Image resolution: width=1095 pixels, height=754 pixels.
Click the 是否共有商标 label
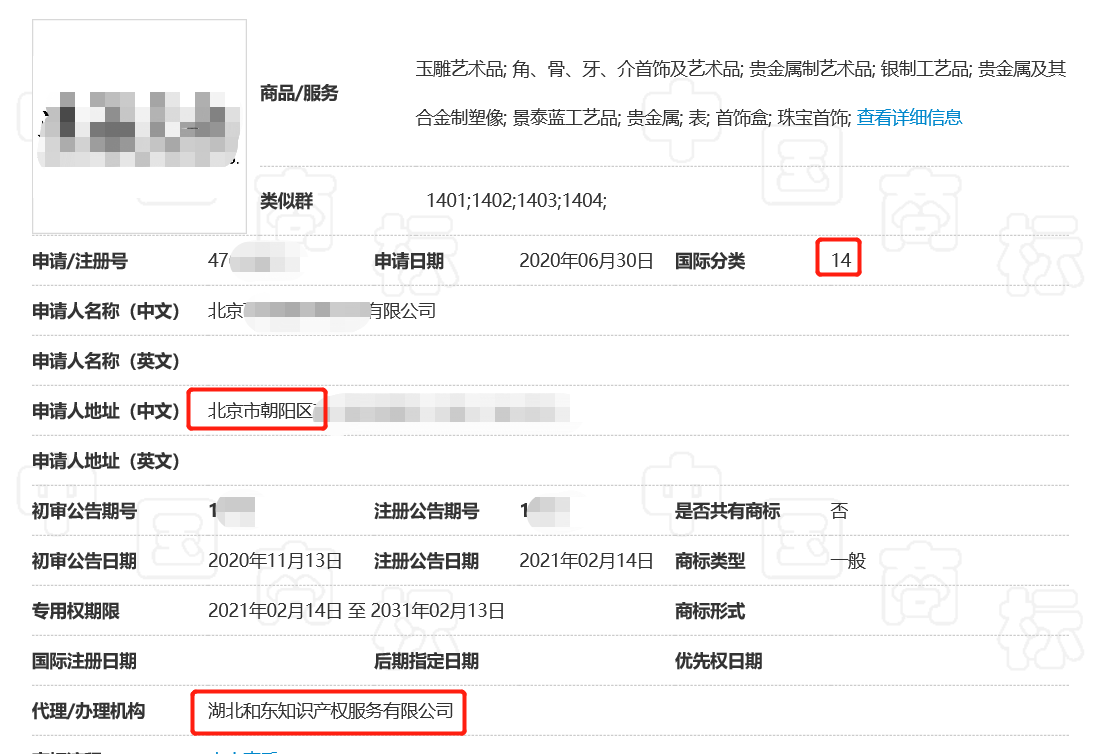(x=728, y=511)
